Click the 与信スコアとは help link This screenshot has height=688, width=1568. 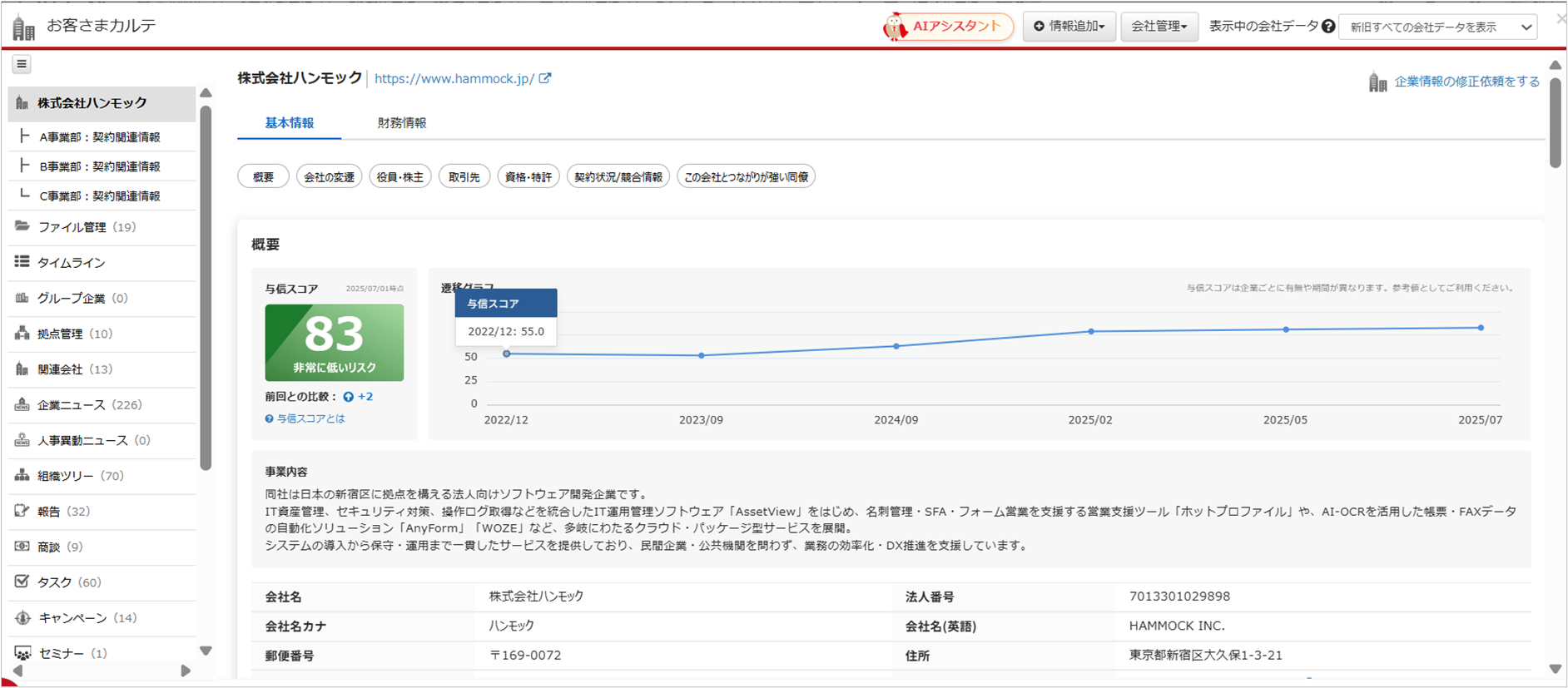(x=310, y=418)
